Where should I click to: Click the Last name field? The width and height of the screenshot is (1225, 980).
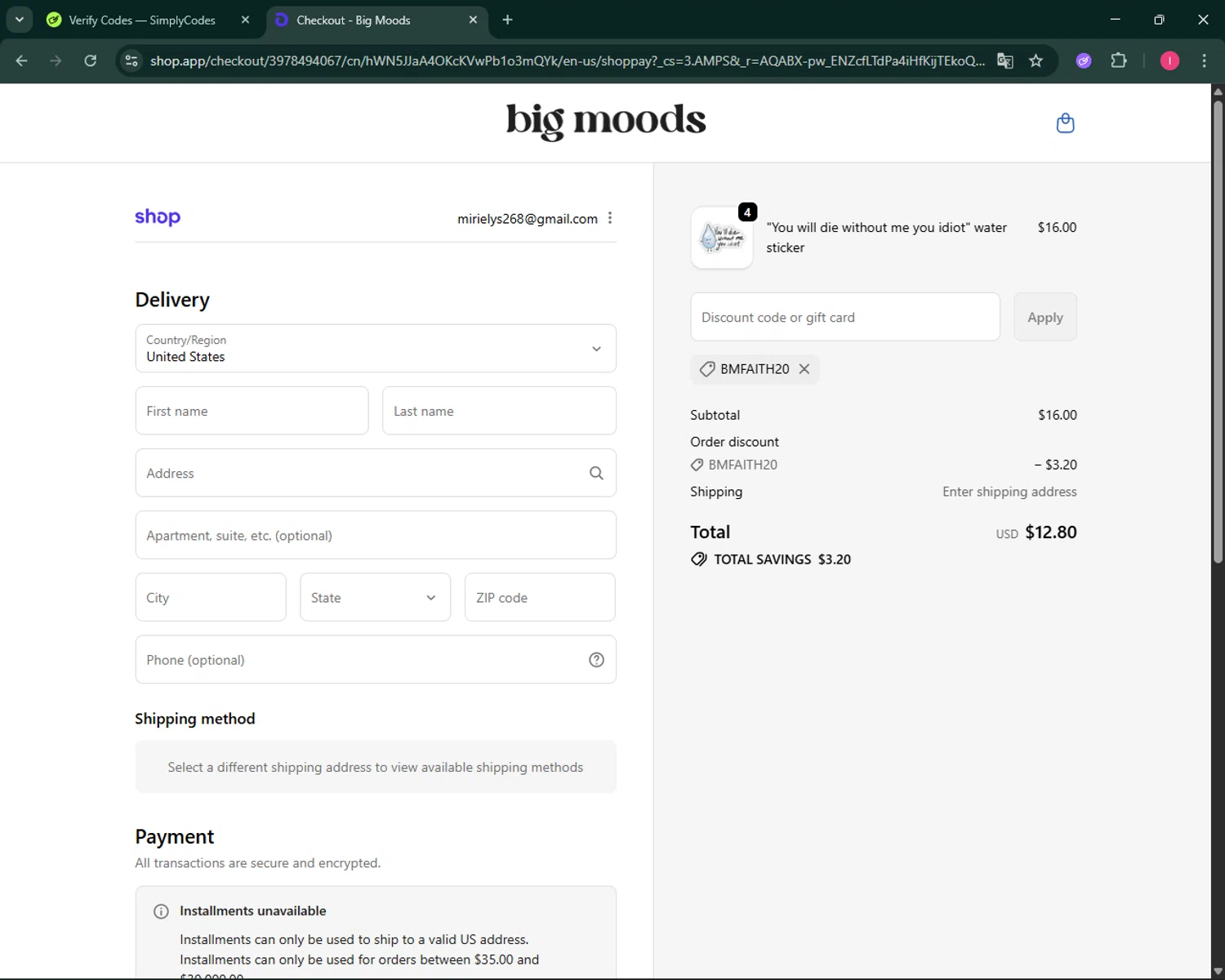499,411
